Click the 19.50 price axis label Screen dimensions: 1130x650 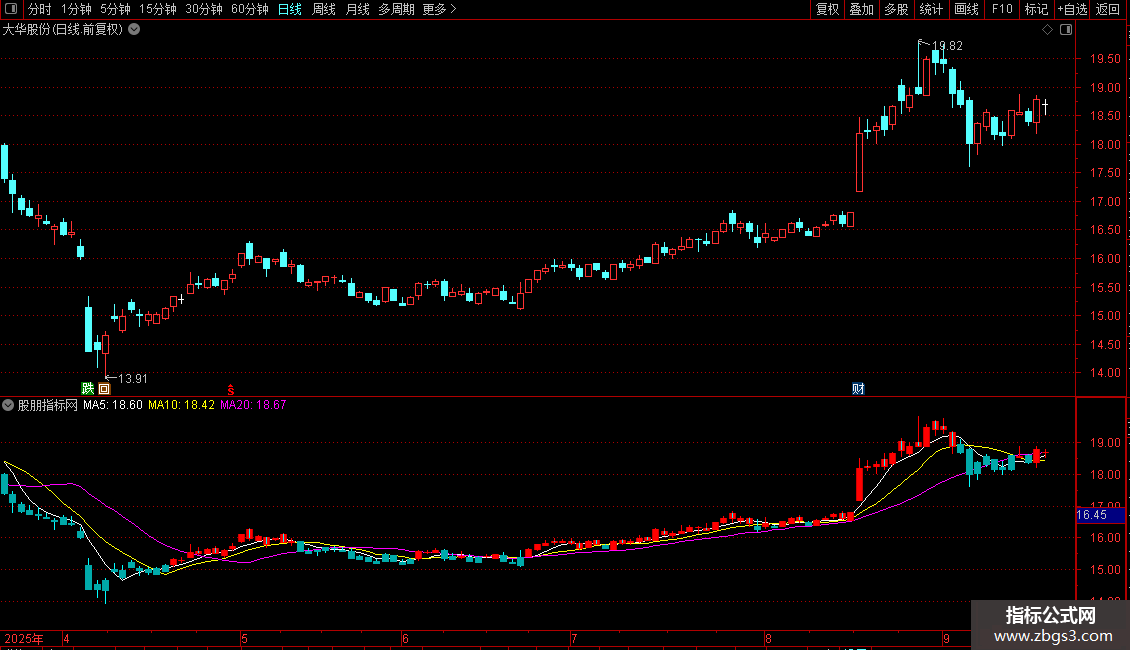1105,59
